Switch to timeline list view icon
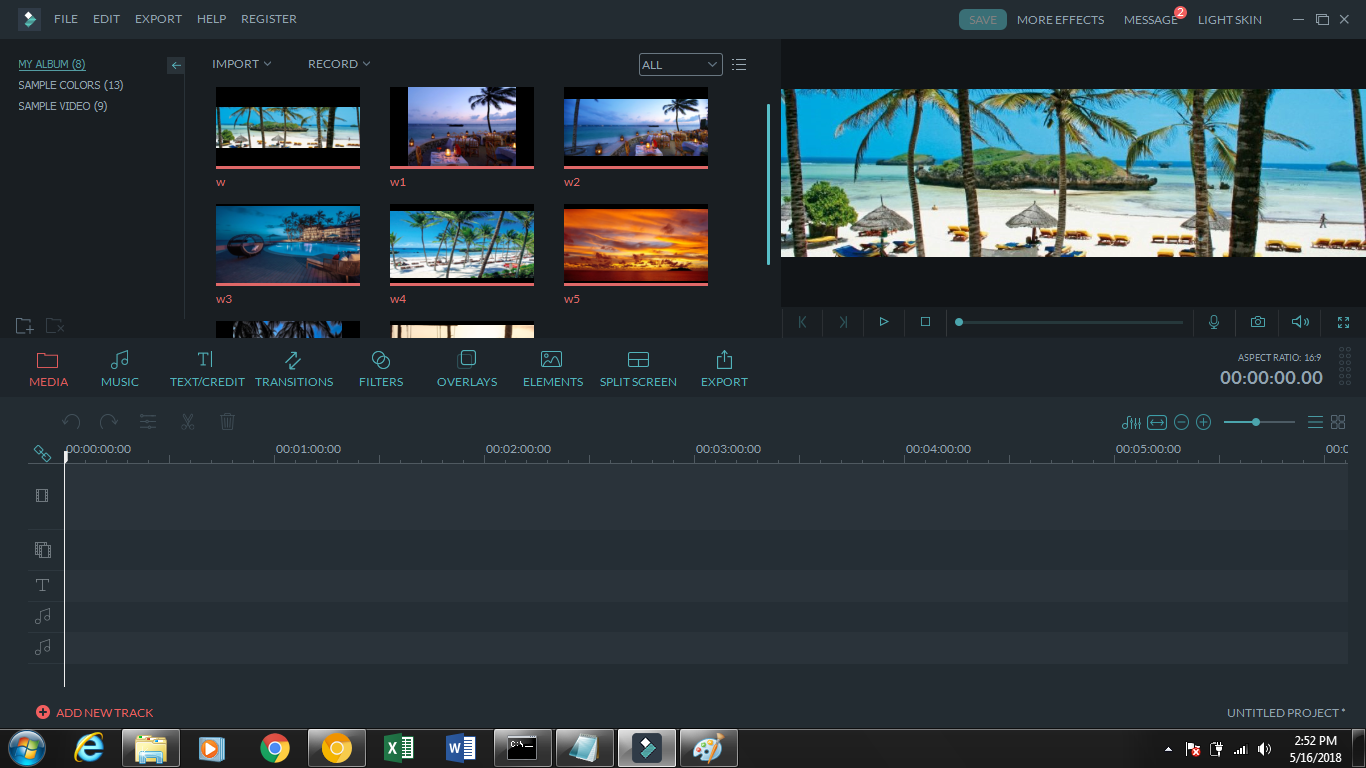Viewport: 1366px width, 768px height. tap(1315, 422)
